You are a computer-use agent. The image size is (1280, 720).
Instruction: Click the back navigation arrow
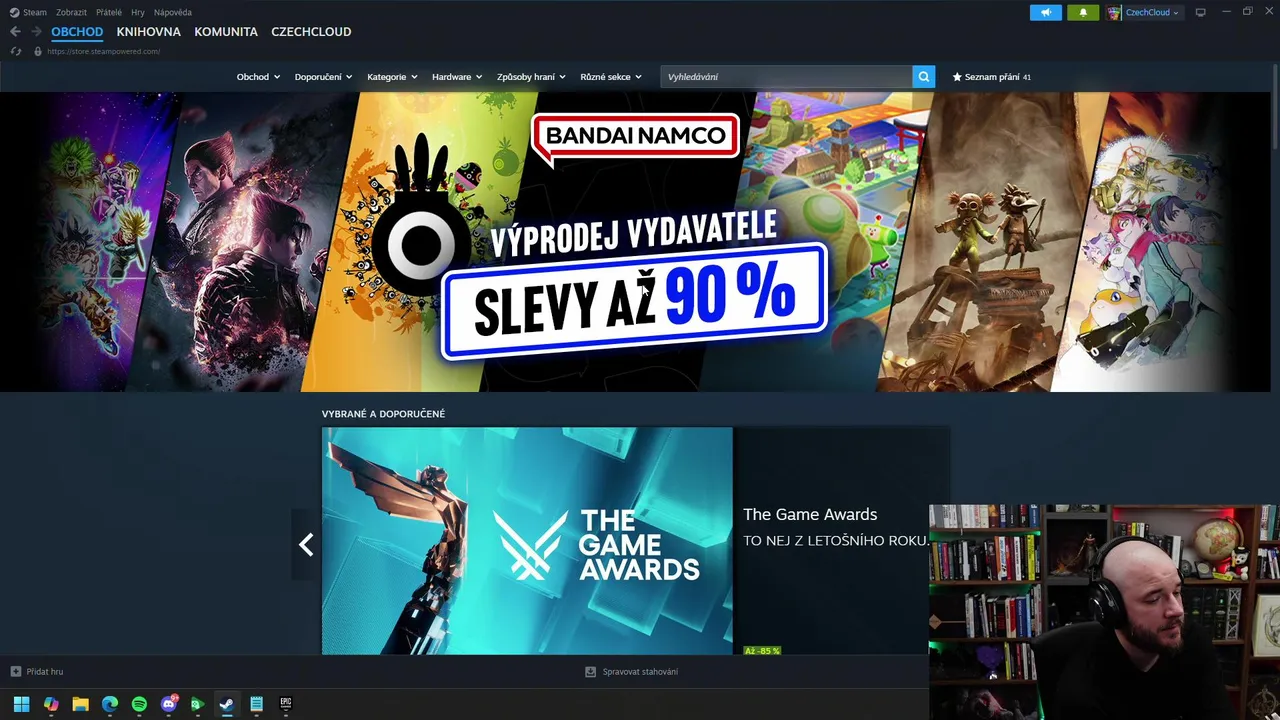[15, 32]
